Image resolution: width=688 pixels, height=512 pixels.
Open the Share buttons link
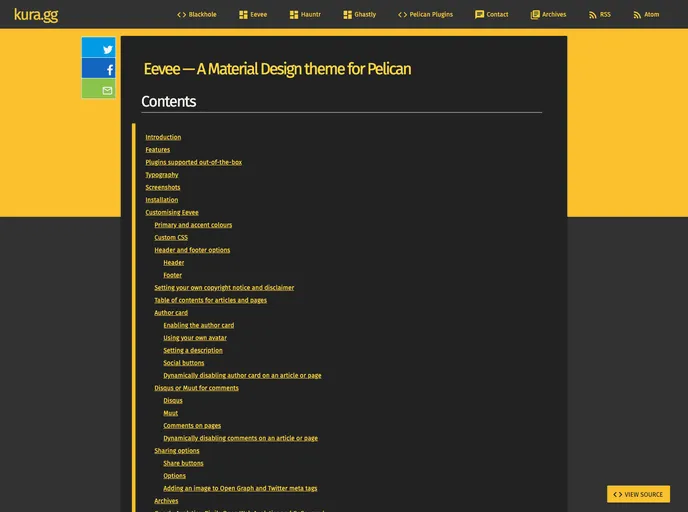point(183,463)
